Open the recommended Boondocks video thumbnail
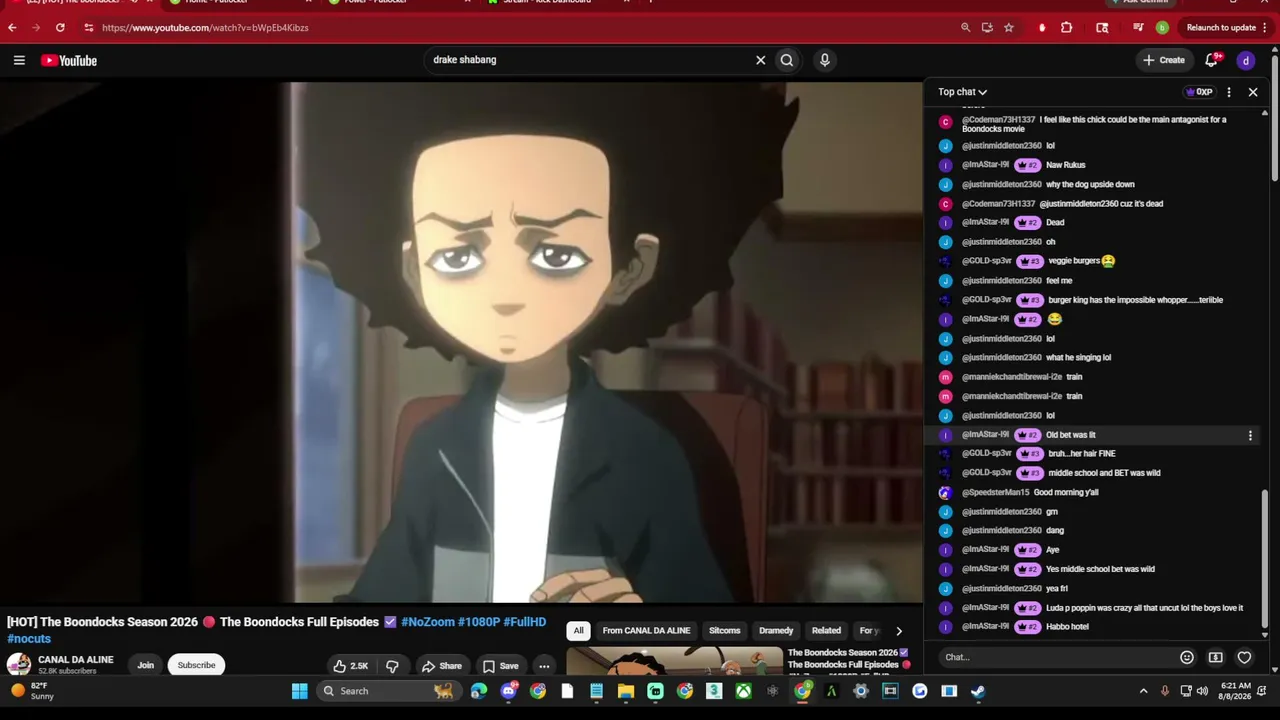 675,661
